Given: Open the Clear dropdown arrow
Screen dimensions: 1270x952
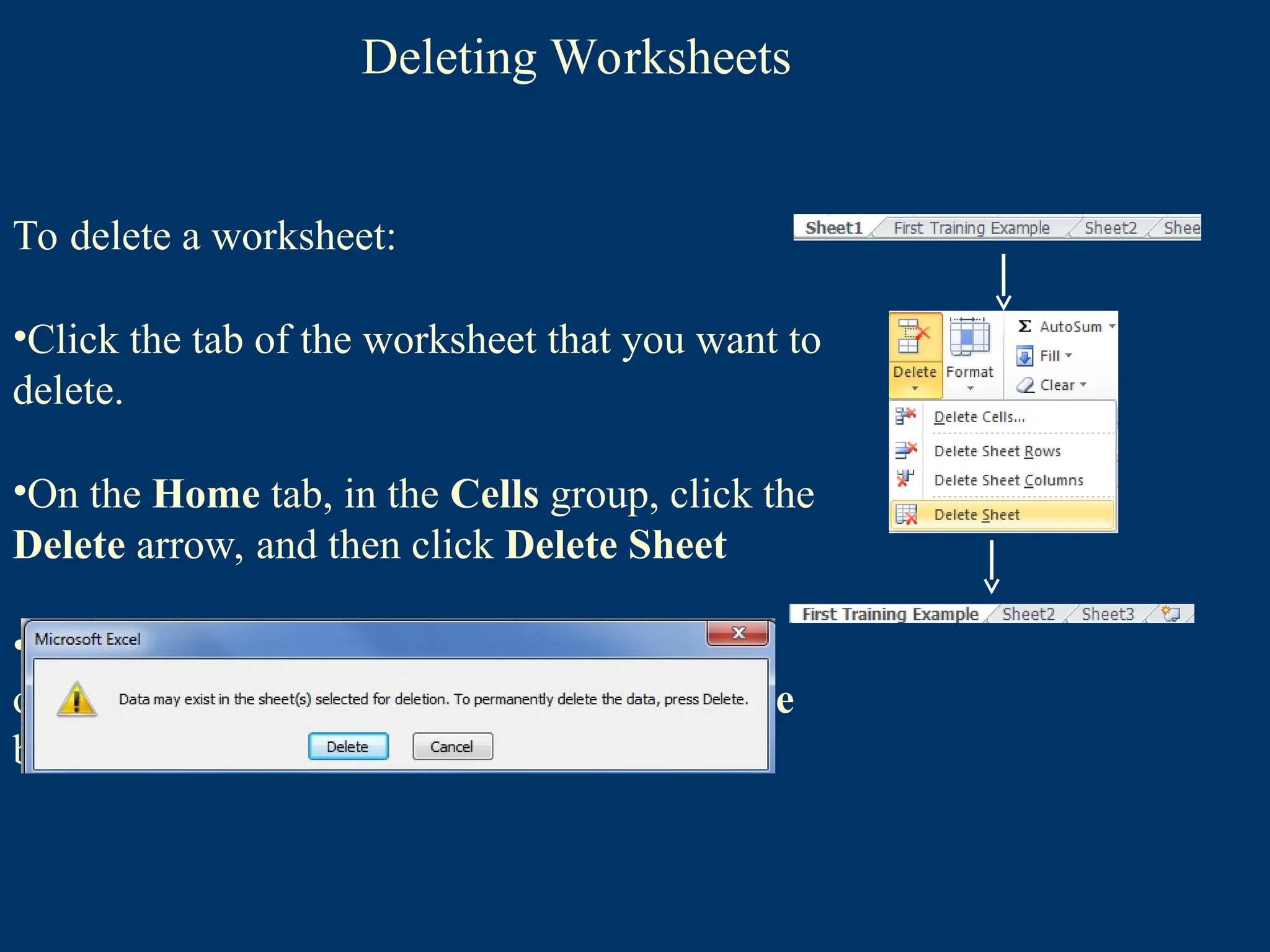Looking at the screenshot, I should (1083, 385).
